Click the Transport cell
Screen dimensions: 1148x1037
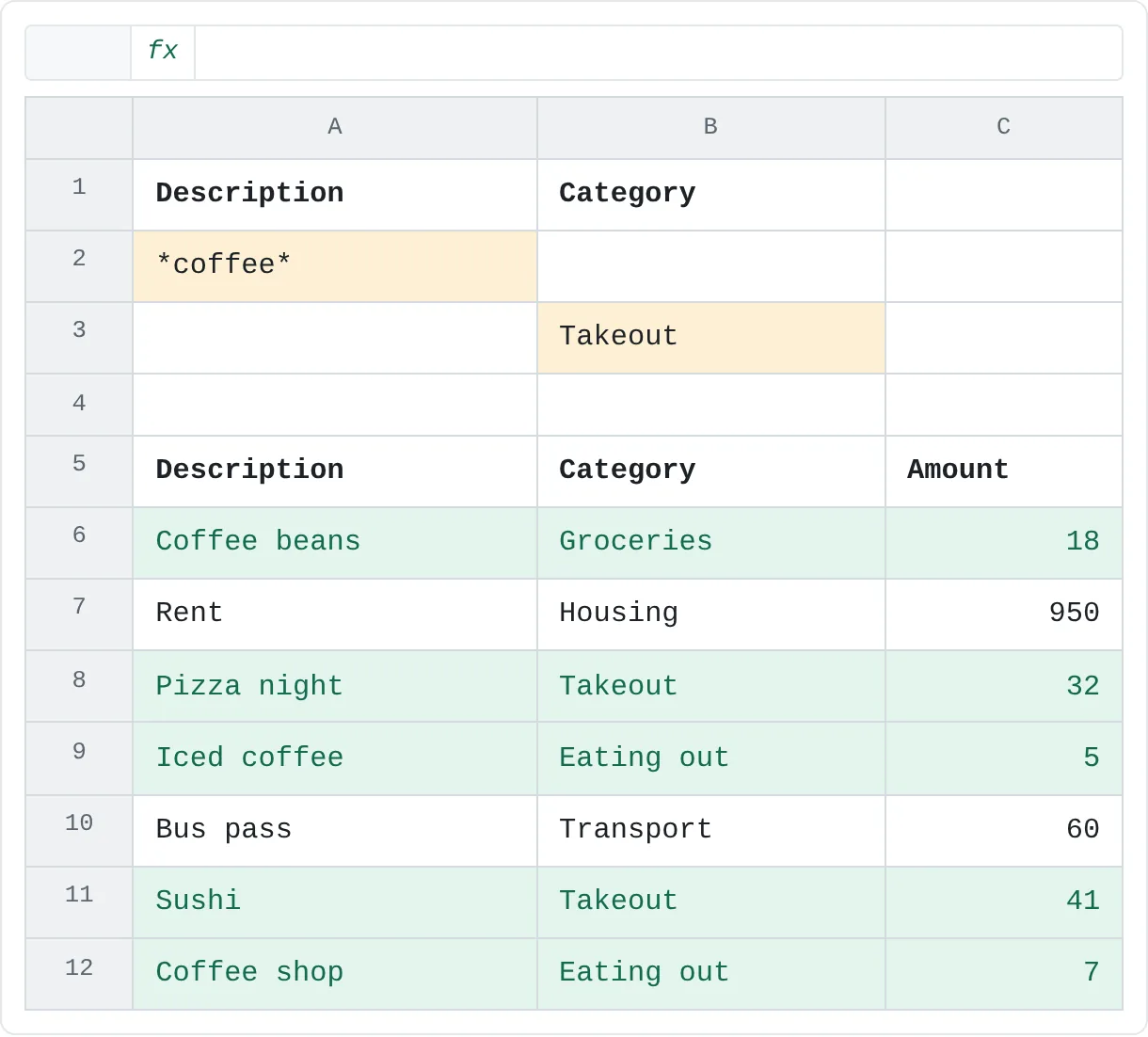click(711, 831)
